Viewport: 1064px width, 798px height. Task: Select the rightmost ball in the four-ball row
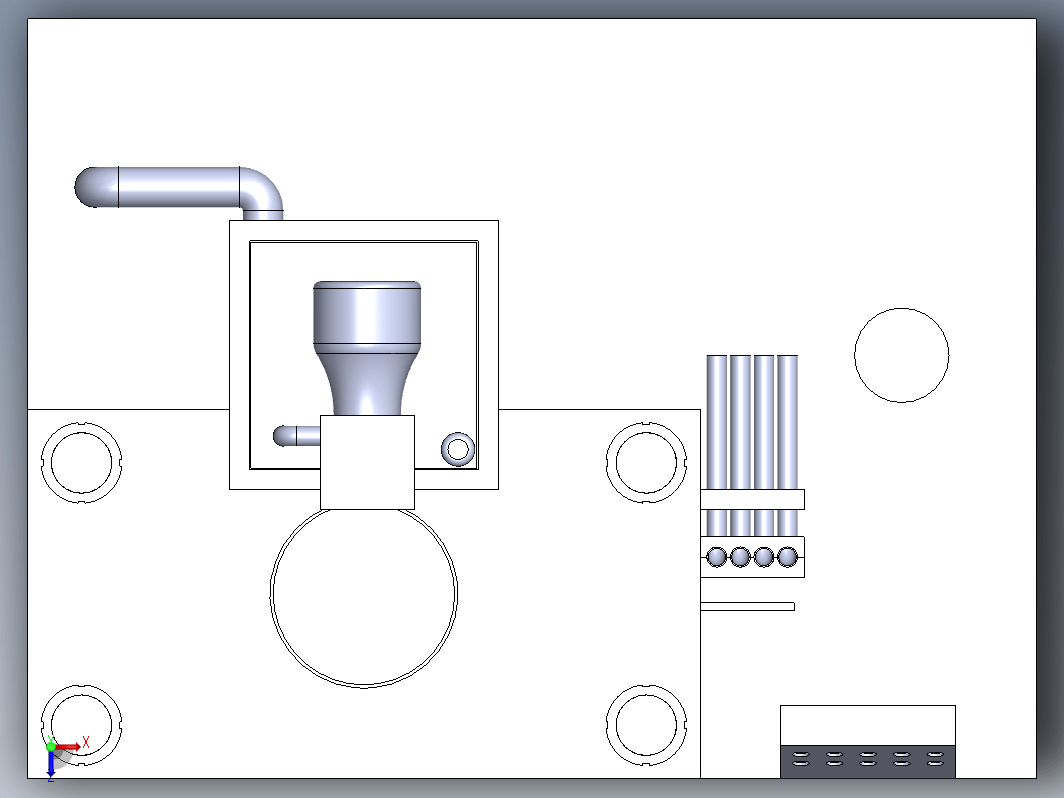coord(787,557)
